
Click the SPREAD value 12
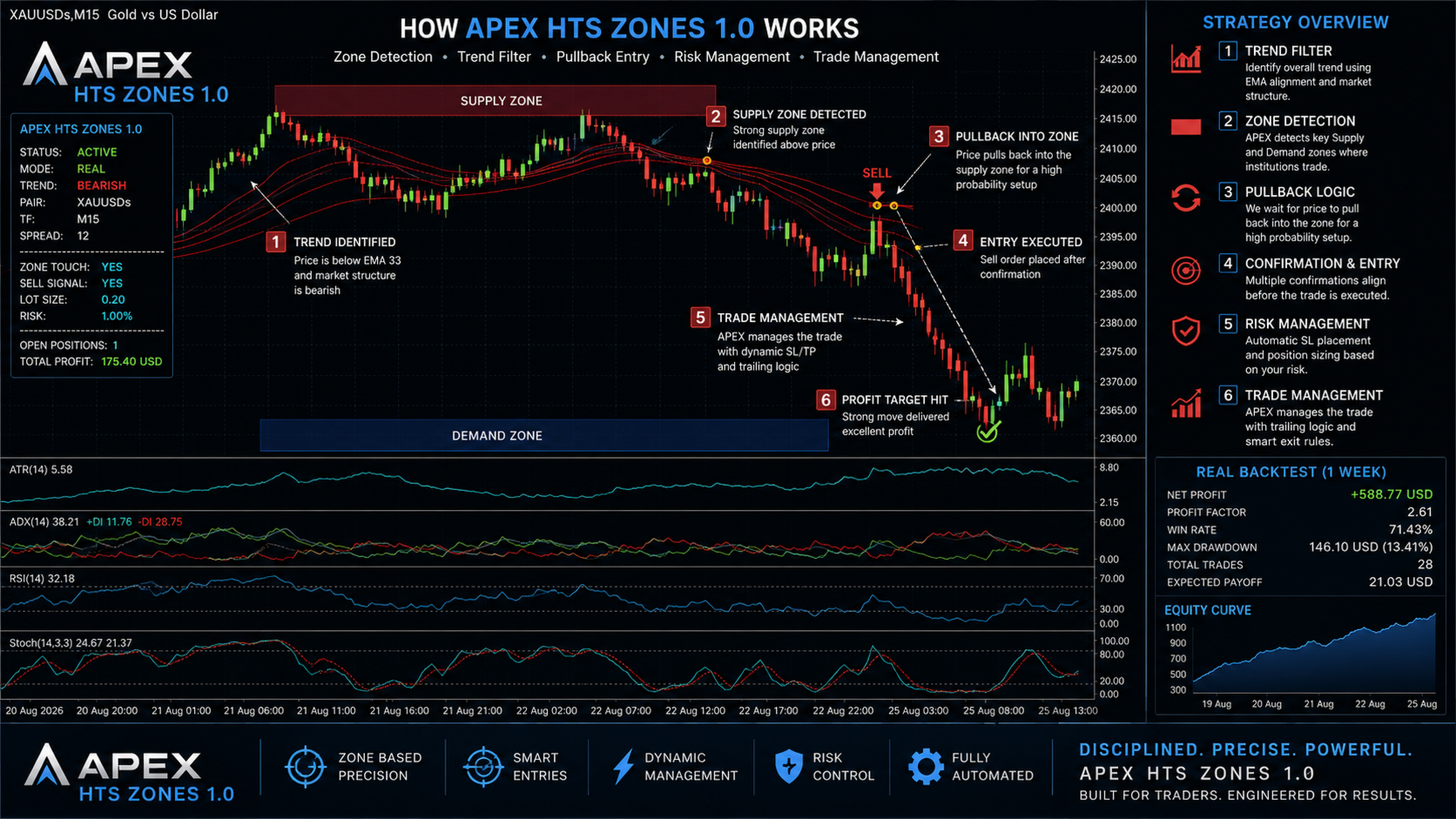[x=83, y=236]
